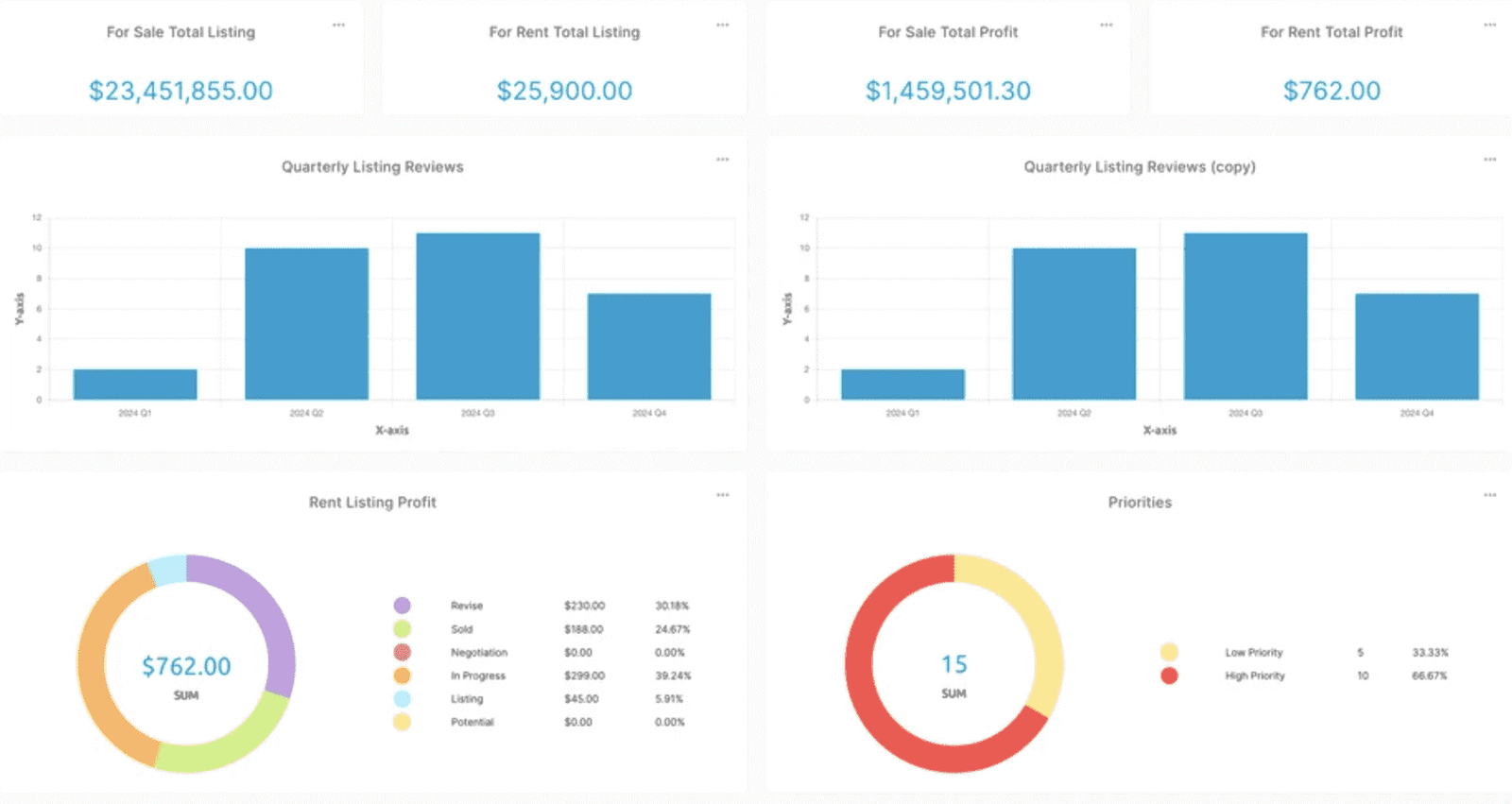This screenshot has width=1512, height=804.
Task: Click the For Rent Total Profit title
Action: (1332, 32)
